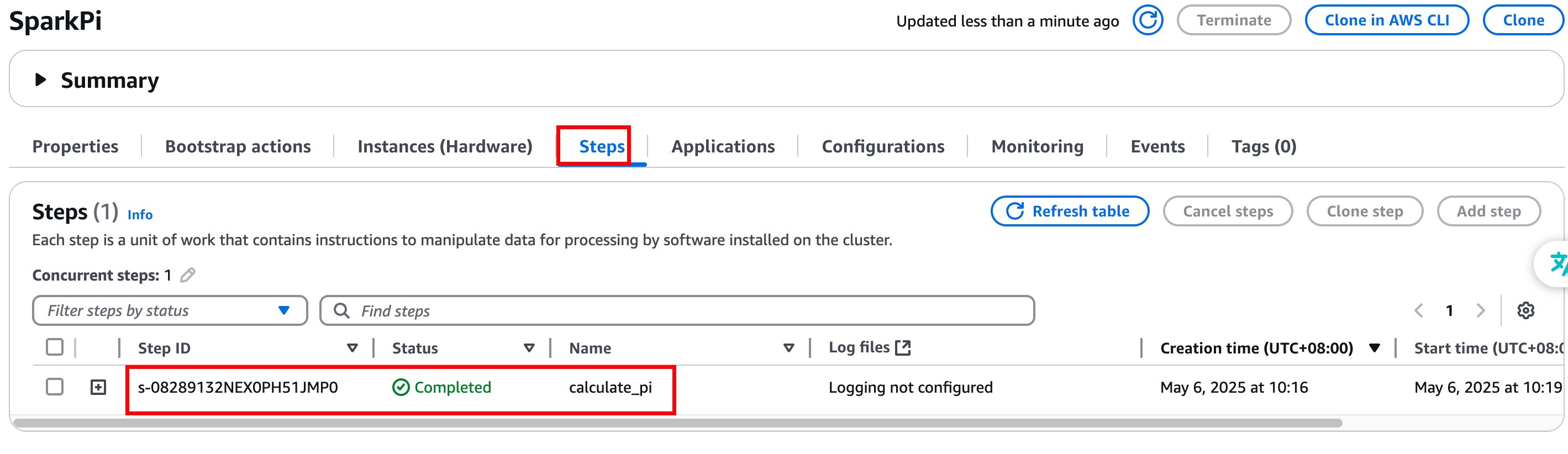The width and height of the screenshot is (1568, 454).
Task: Click the Cancel steps button
Action: (1228, 210)
